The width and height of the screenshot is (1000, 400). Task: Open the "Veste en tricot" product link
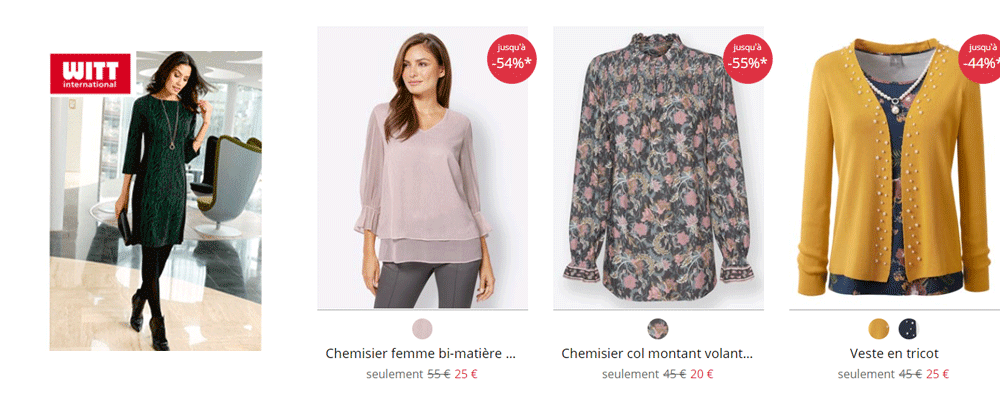(893, 353)
